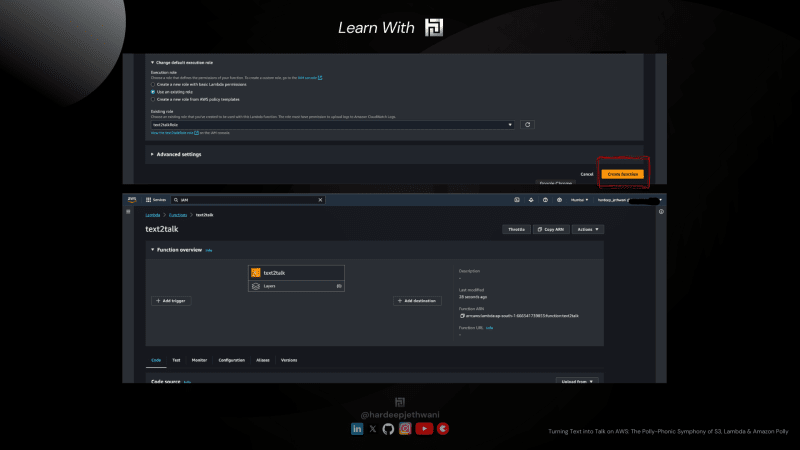Screen dimensions: 800x450
Task: Open the Actions dropdown
Action: (x=588, y=230)
